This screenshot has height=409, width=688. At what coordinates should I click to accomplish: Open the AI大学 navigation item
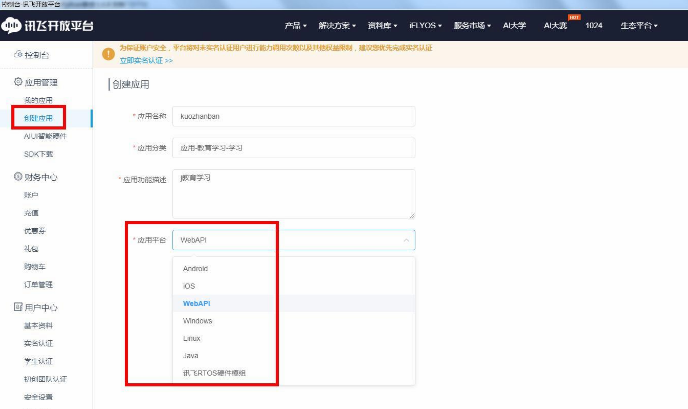514,25
